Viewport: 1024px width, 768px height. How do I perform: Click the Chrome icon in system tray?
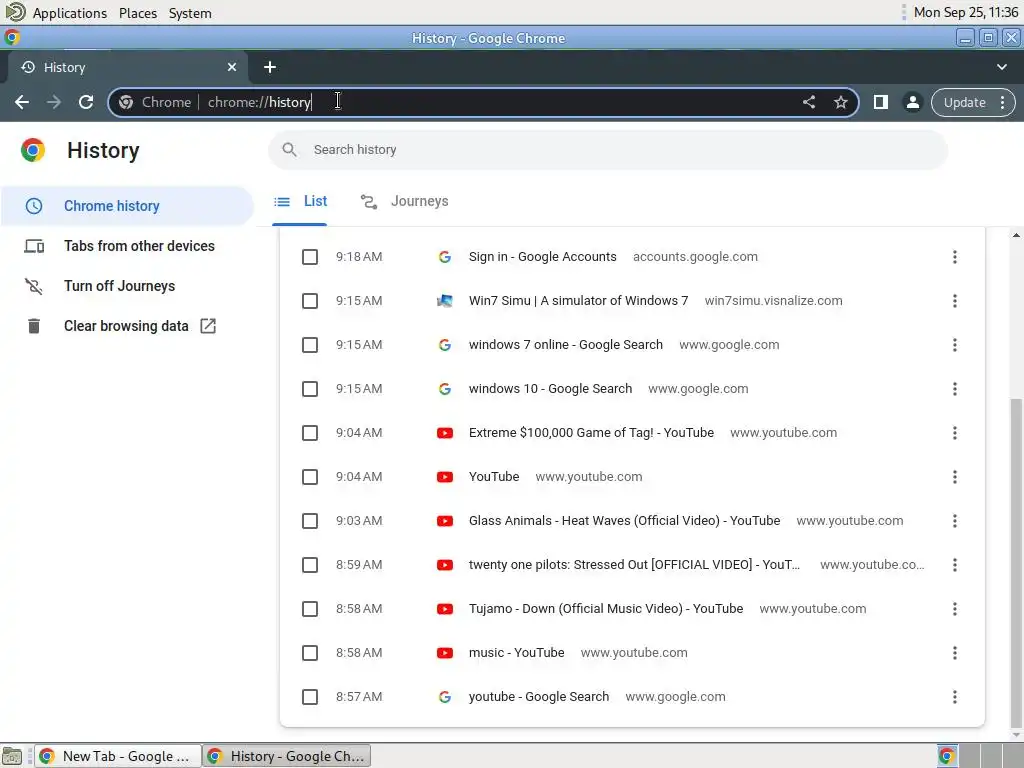pos(947,756)
